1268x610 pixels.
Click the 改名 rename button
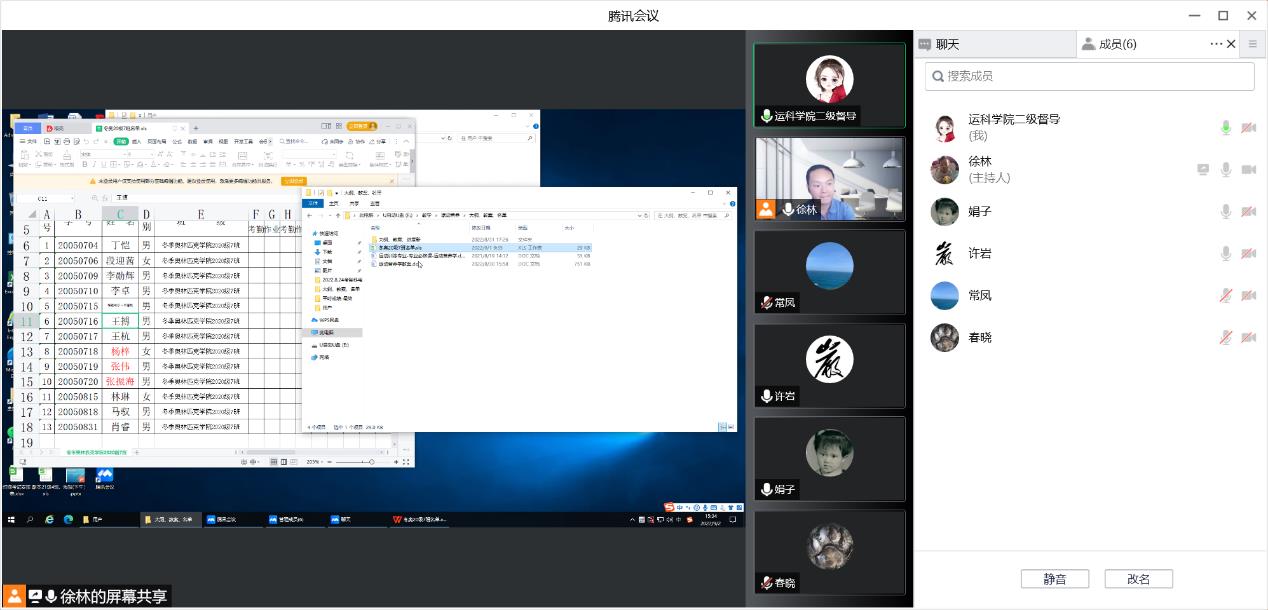(x=1139, y=579)
